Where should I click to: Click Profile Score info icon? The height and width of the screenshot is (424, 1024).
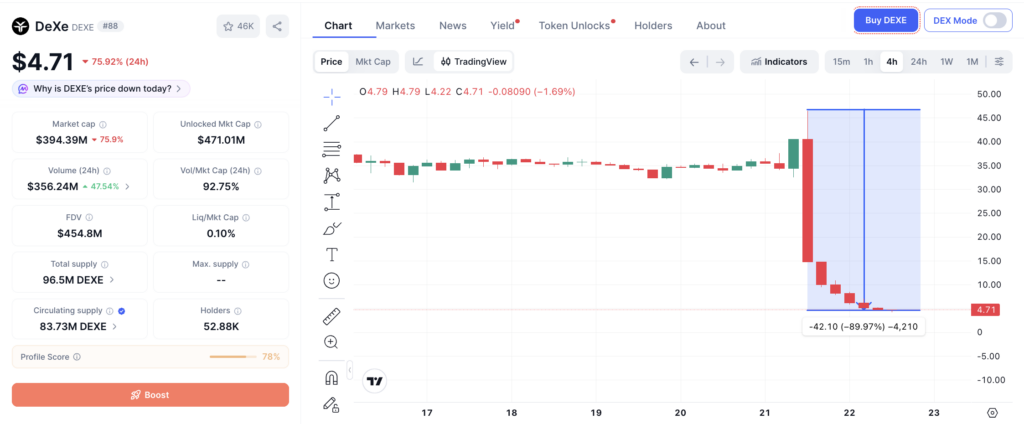point(76,357)
